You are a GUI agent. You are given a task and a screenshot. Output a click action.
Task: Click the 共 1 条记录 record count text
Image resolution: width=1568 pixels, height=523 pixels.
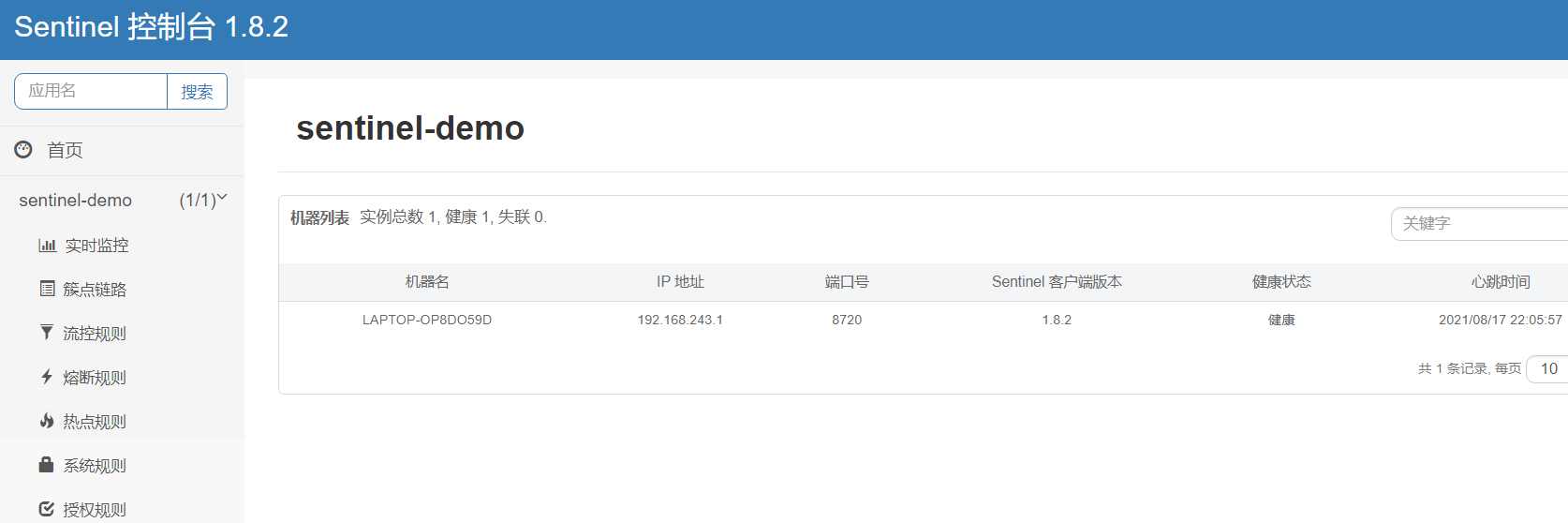pyautogui.click(x=1452, y=368)
